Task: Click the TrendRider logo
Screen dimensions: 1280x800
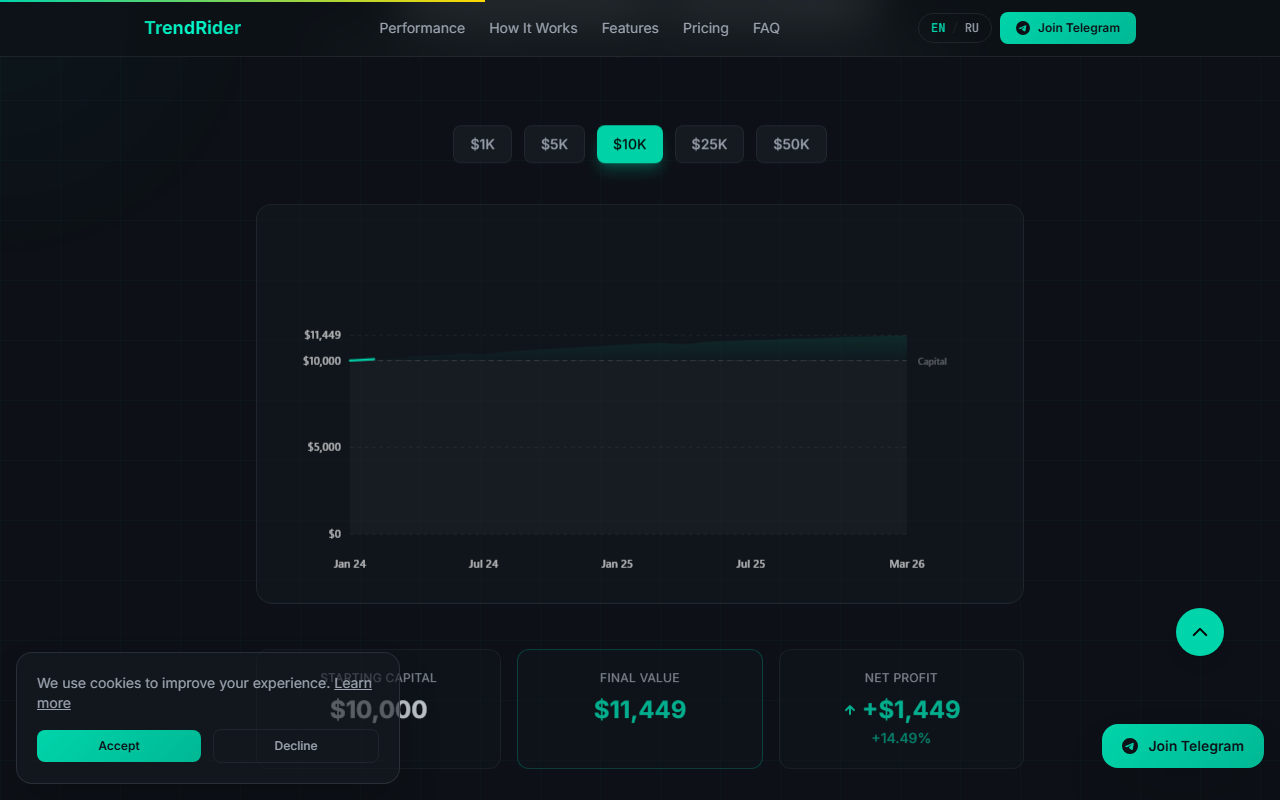Action: (192, 28)
